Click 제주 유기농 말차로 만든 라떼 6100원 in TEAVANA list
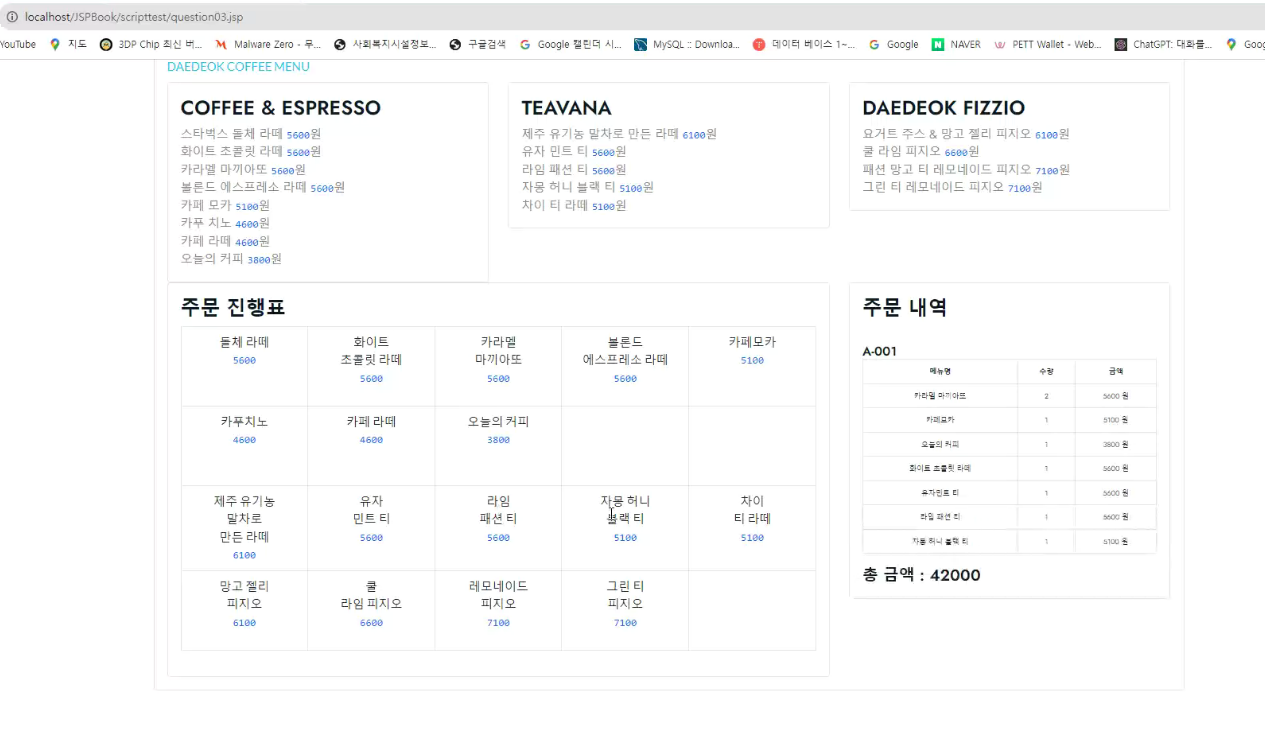This screenshot has width=1265, height=729. pyautogui.click(x=619, y=134)
